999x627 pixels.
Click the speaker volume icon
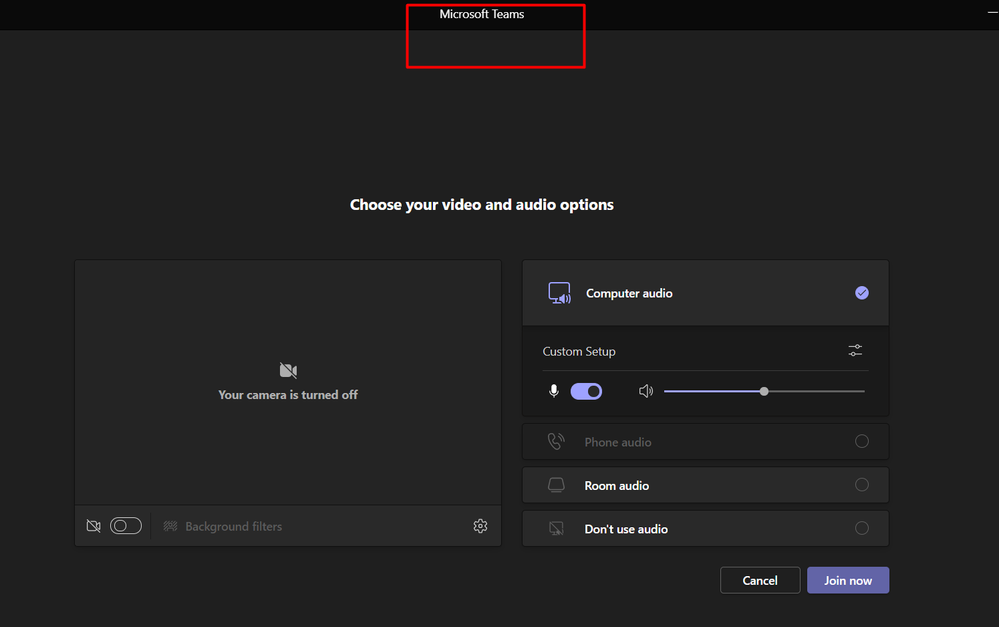pos(645,391)
